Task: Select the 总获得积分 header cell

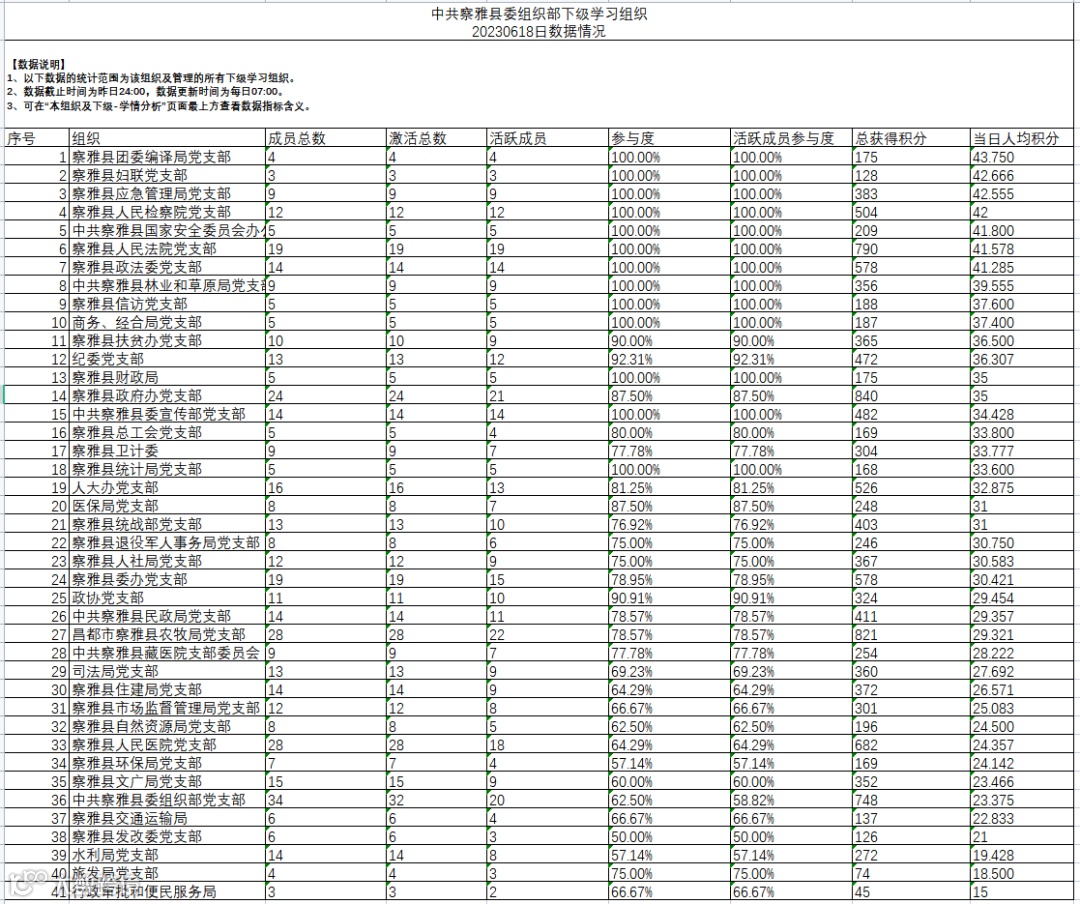Action: tap(911, 138)
